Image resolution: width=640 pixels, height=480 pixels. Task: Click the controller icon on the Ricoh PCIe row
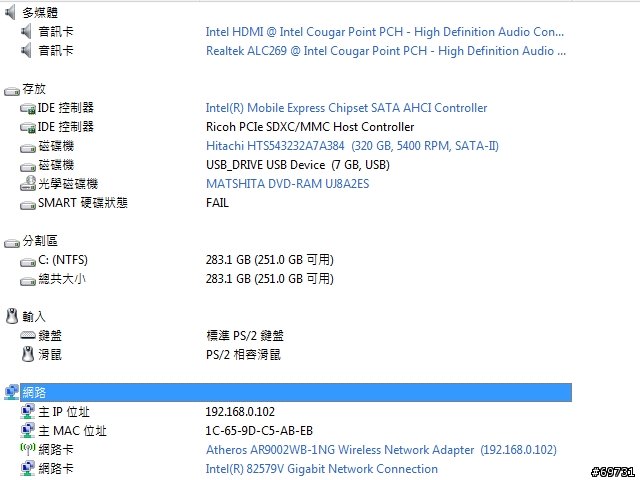point(28,128)
